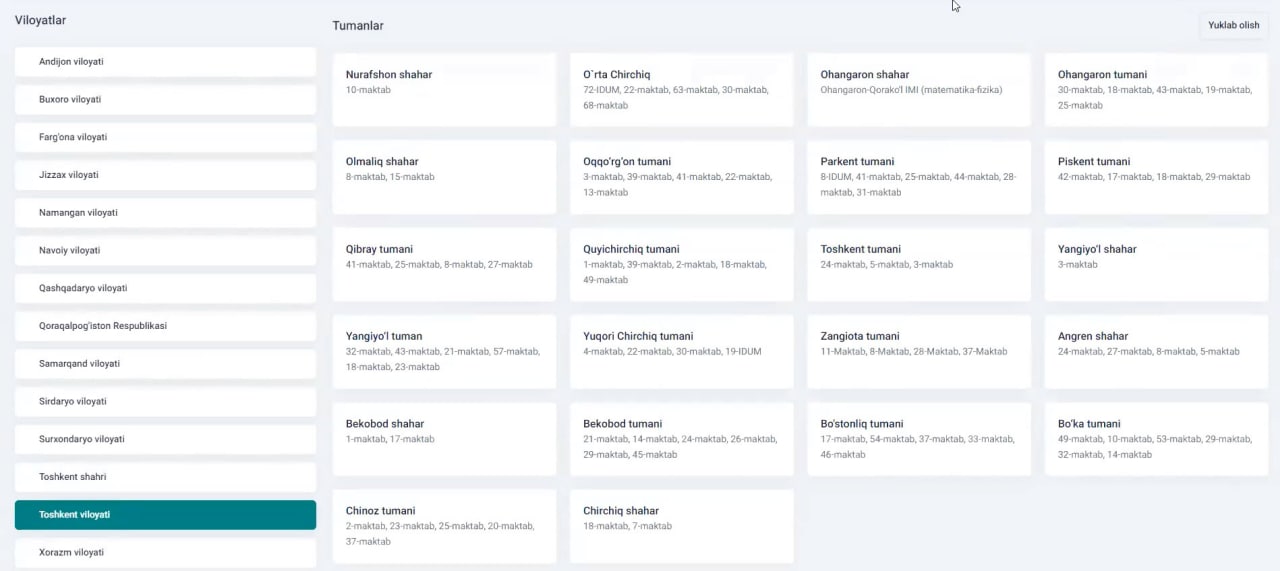
Task: Open the Oqqo'rg'on tumani card
Action: coord(682,177)
